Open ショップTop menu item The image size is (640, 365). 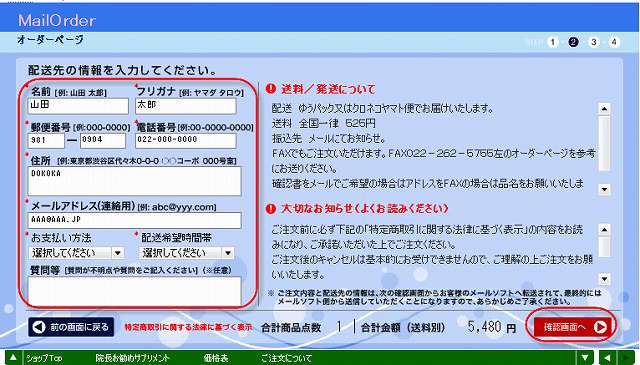coord(44,358)
